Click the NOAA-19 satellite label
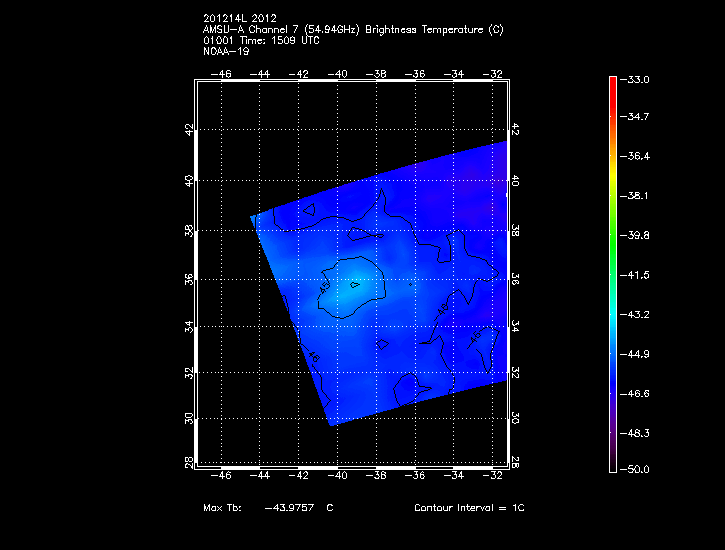 pos(225,52)
